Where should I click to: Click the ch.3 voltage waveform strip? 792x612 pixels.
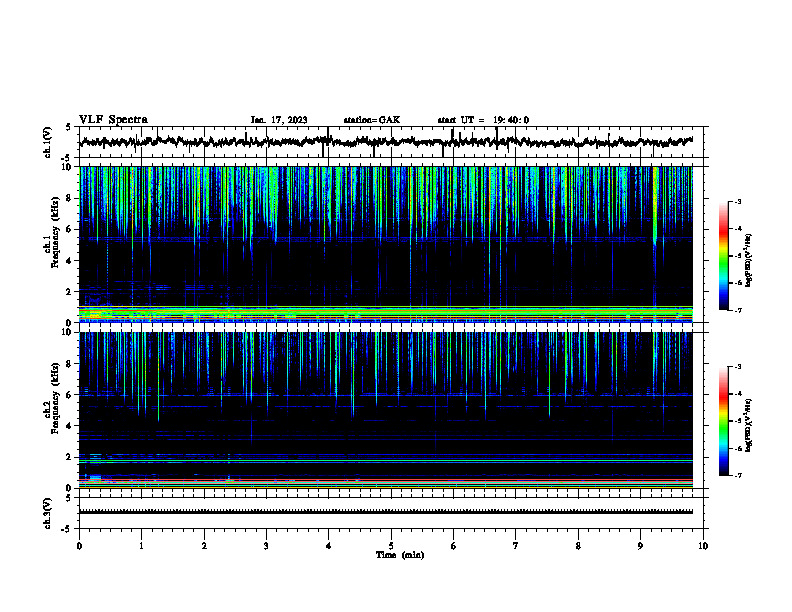pyautogui.click(x=386, y=512)
